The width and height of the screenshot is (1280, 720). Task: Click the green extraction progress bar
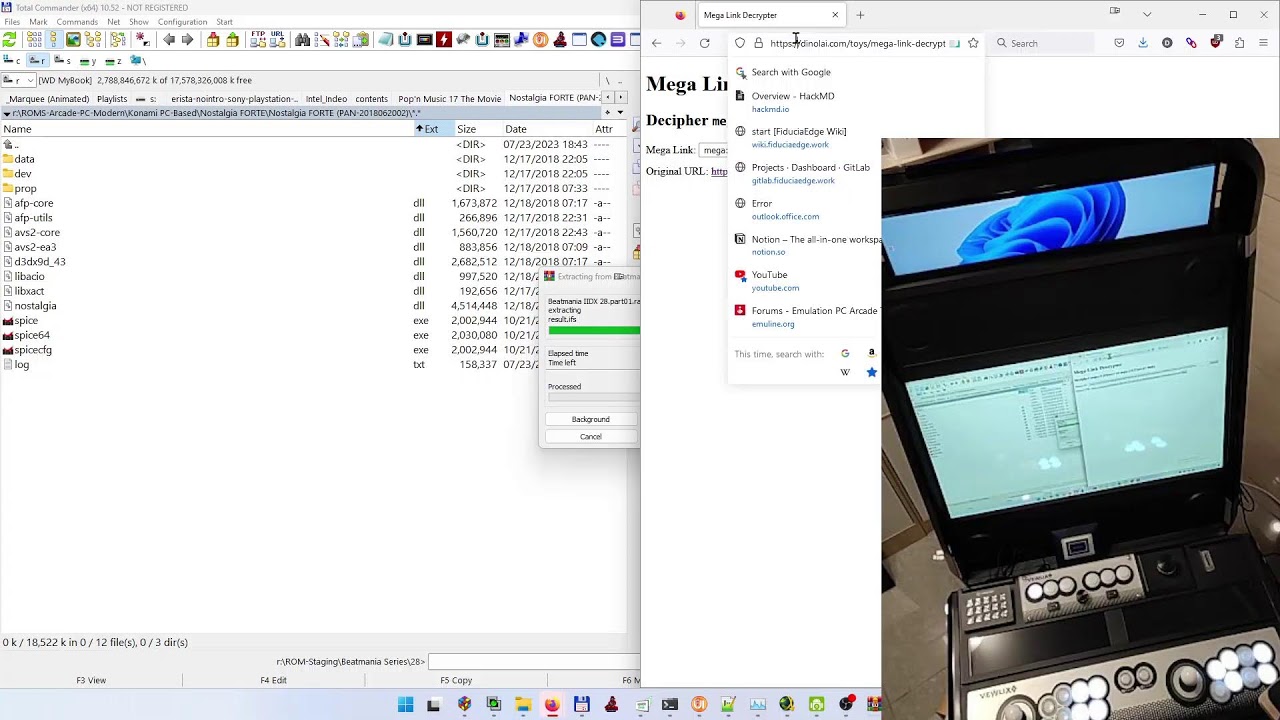click(594, 330)
